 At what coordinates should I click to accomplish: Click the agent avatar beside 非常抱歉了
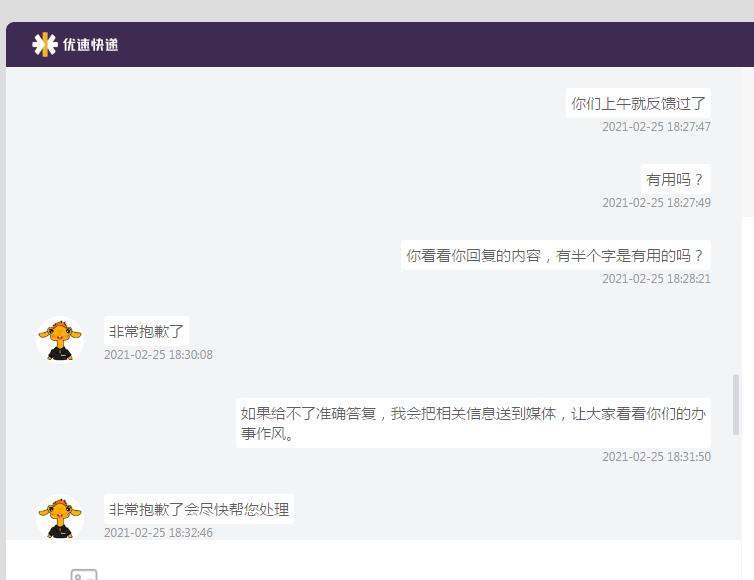[x=60, y=340]
